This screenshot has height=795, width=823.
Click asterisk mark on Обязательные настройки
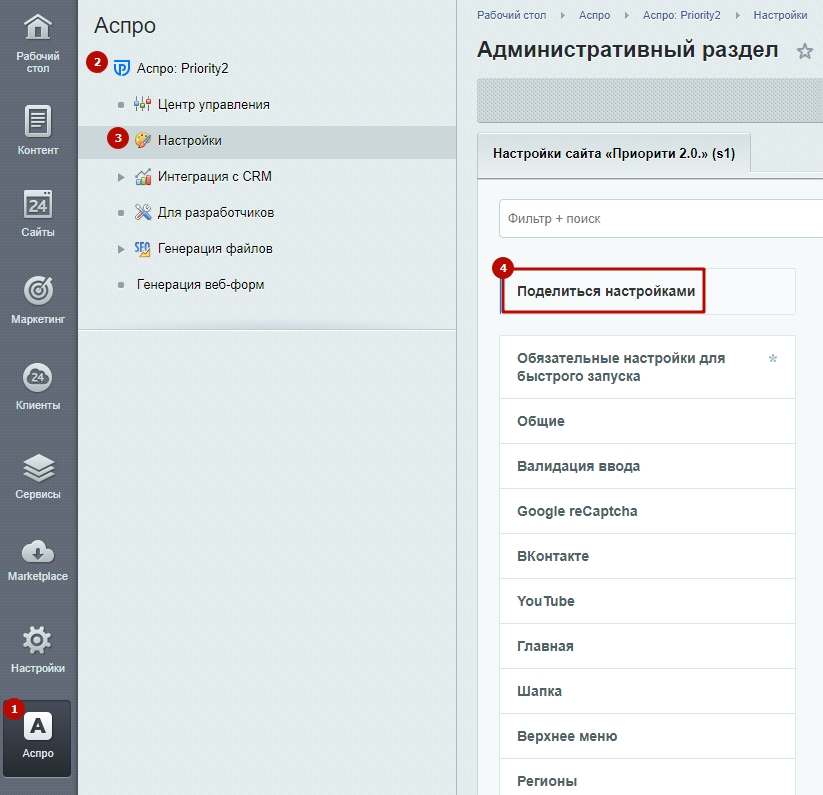(x=773, y=359)
